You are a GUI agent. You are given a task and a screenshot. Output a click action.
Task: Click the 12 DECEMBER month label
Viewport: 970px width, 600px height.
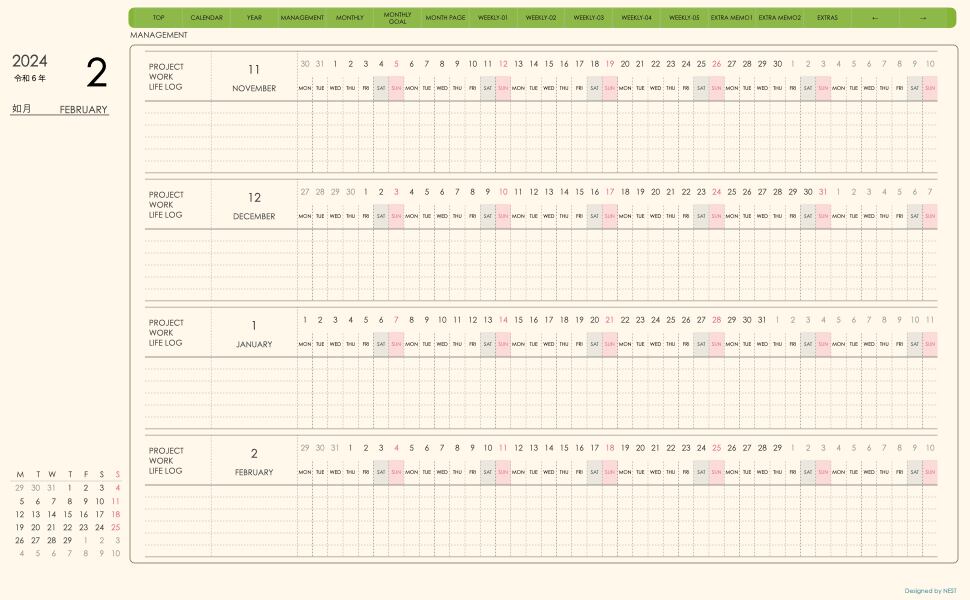[x=254, y=206]
